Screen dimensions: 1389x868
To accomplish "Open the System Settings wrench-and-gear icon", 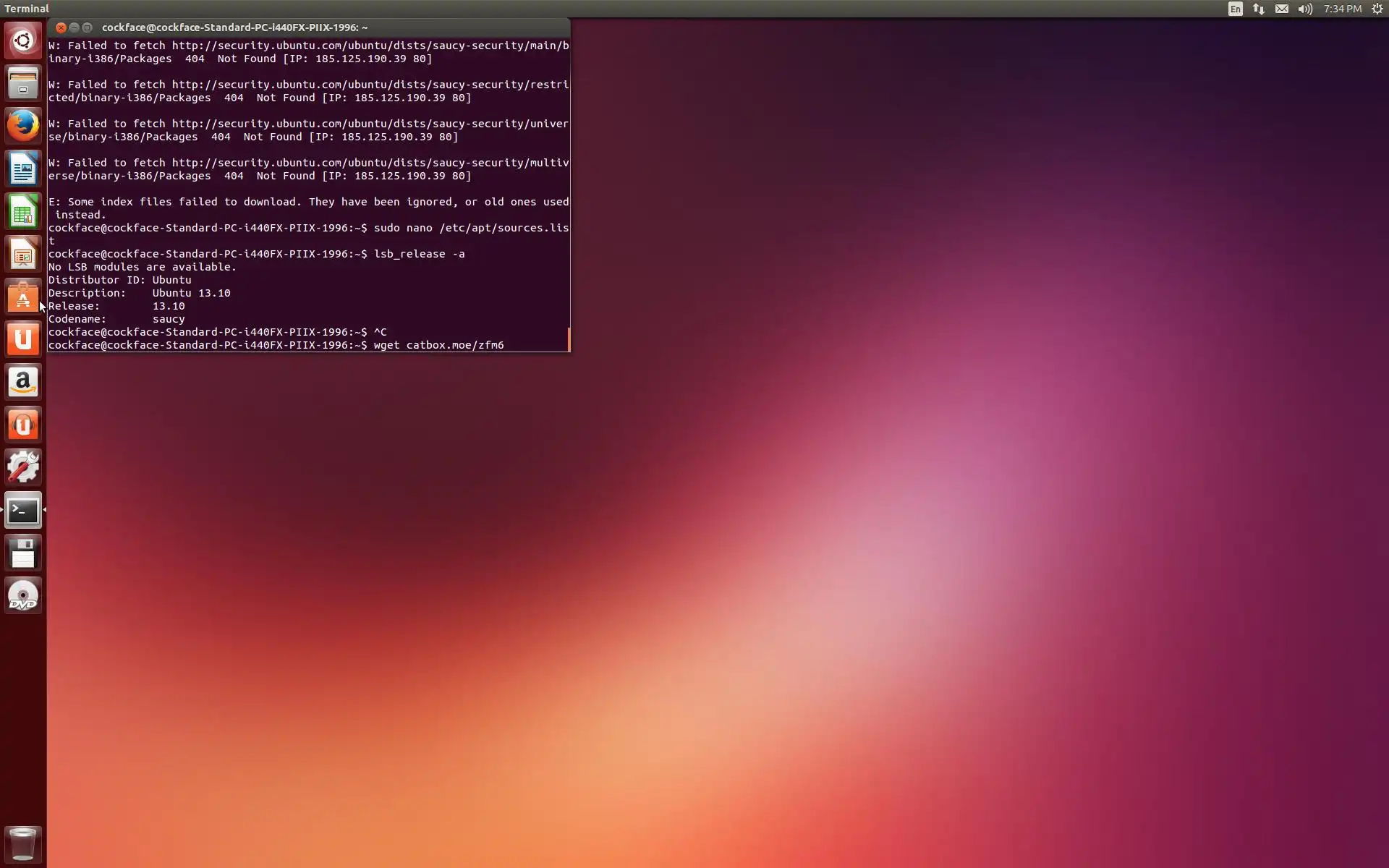I will pyautogui.click(x=23, y=467).
